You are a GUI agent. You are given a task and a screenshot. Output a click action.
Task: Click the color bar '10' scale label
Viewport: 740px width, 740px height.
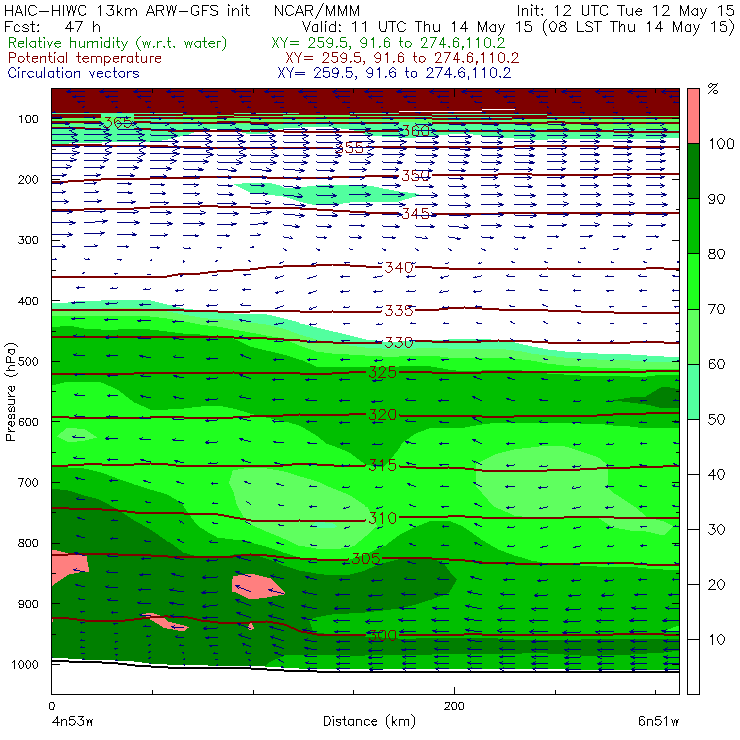[x=716, y=640]
